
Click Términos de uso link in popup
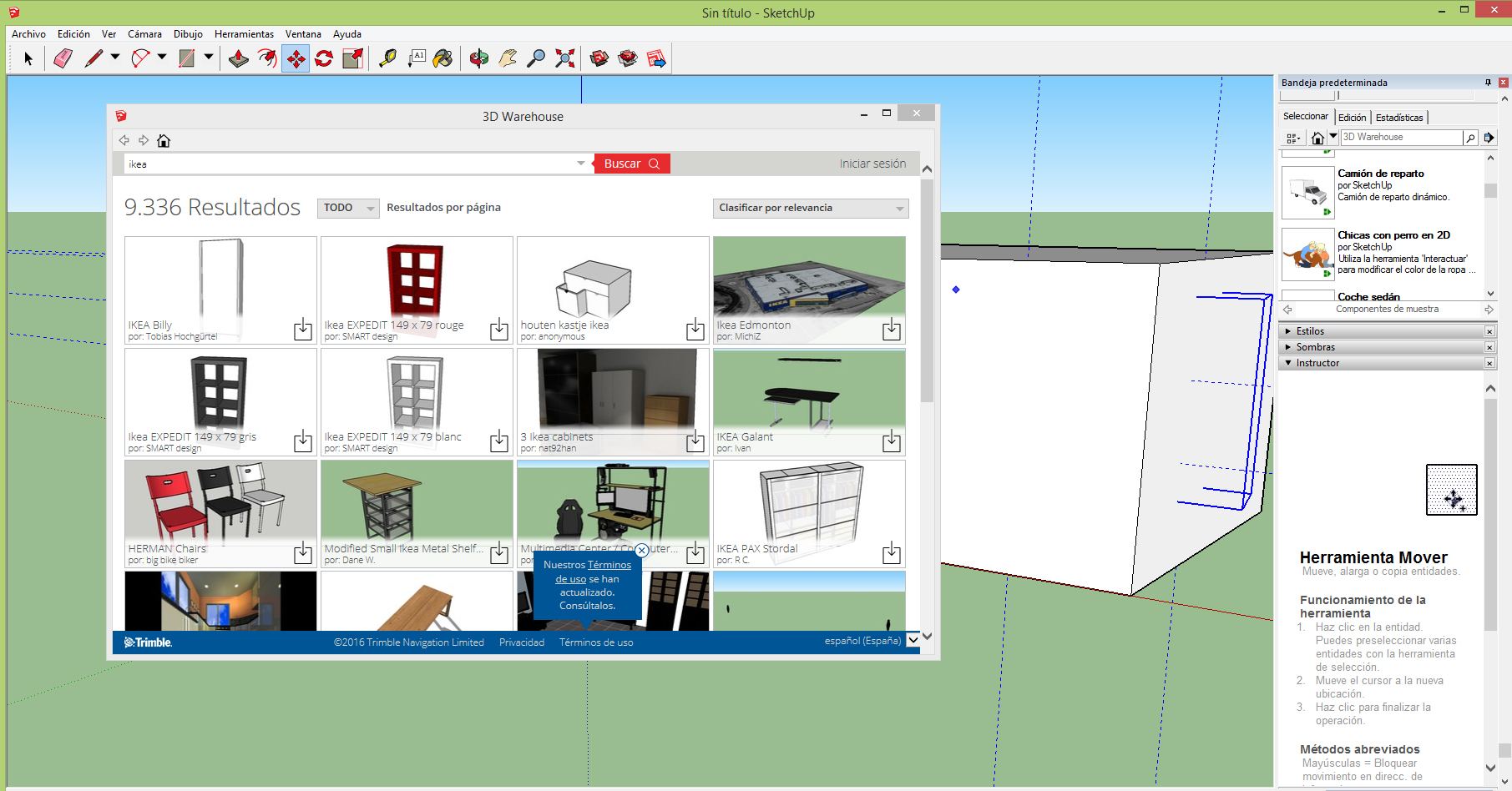pyautogui.click(x=594, y=572)
